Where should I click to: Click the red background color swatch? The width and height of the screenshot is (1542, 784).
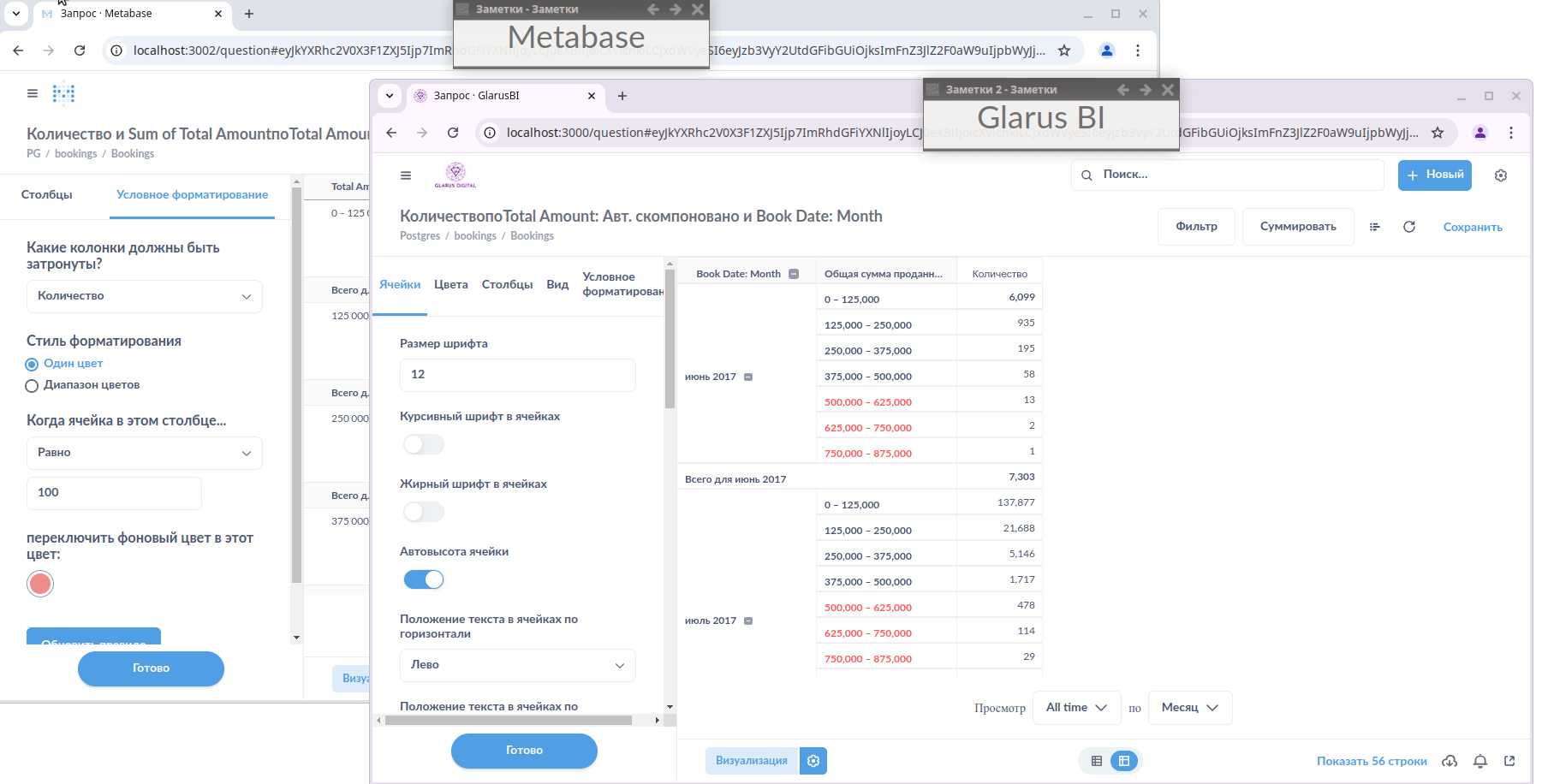click(x=40, y=584)
